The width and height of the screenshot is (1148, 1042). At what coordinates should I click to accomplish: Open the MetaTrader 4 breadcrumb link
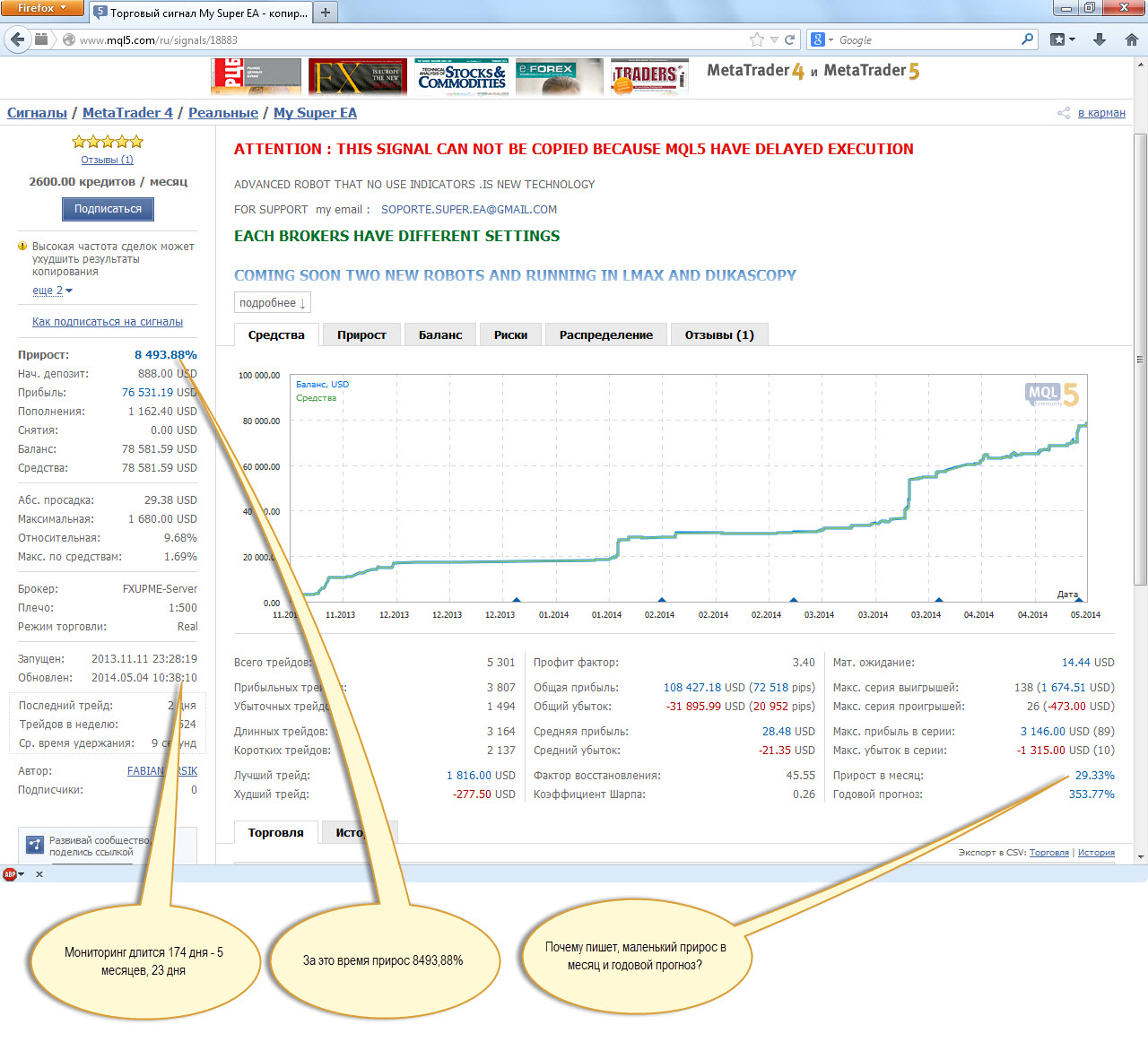pos(127,113)
